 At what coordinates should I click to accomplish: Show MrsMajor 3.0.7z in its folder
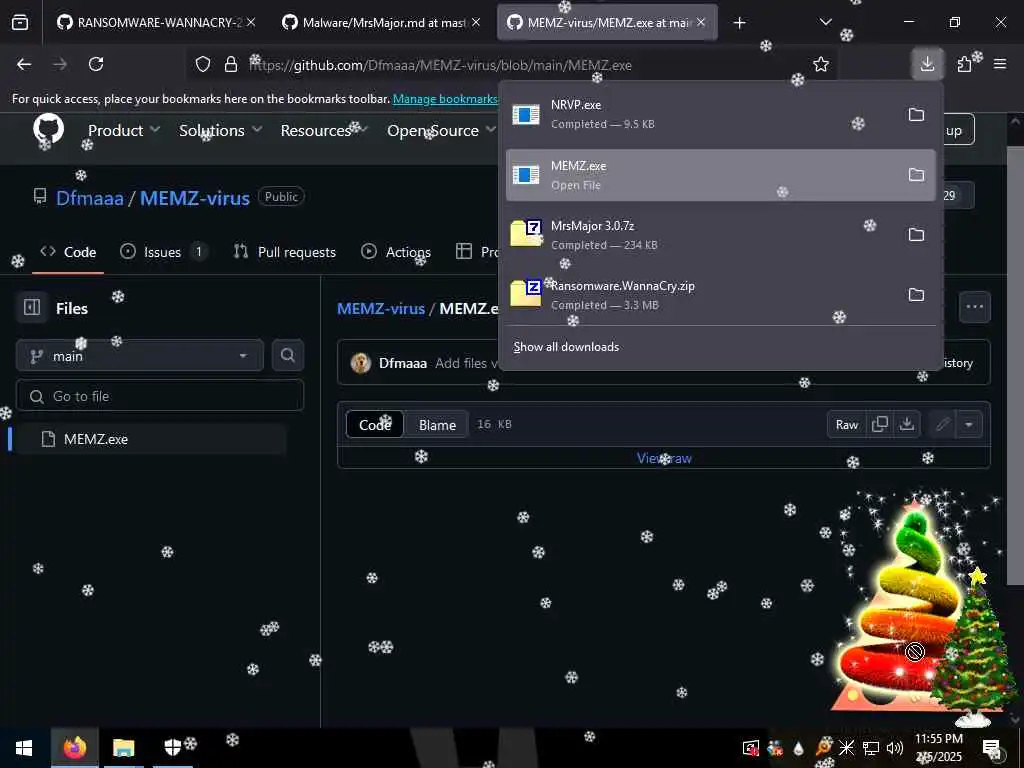(916, 234)
